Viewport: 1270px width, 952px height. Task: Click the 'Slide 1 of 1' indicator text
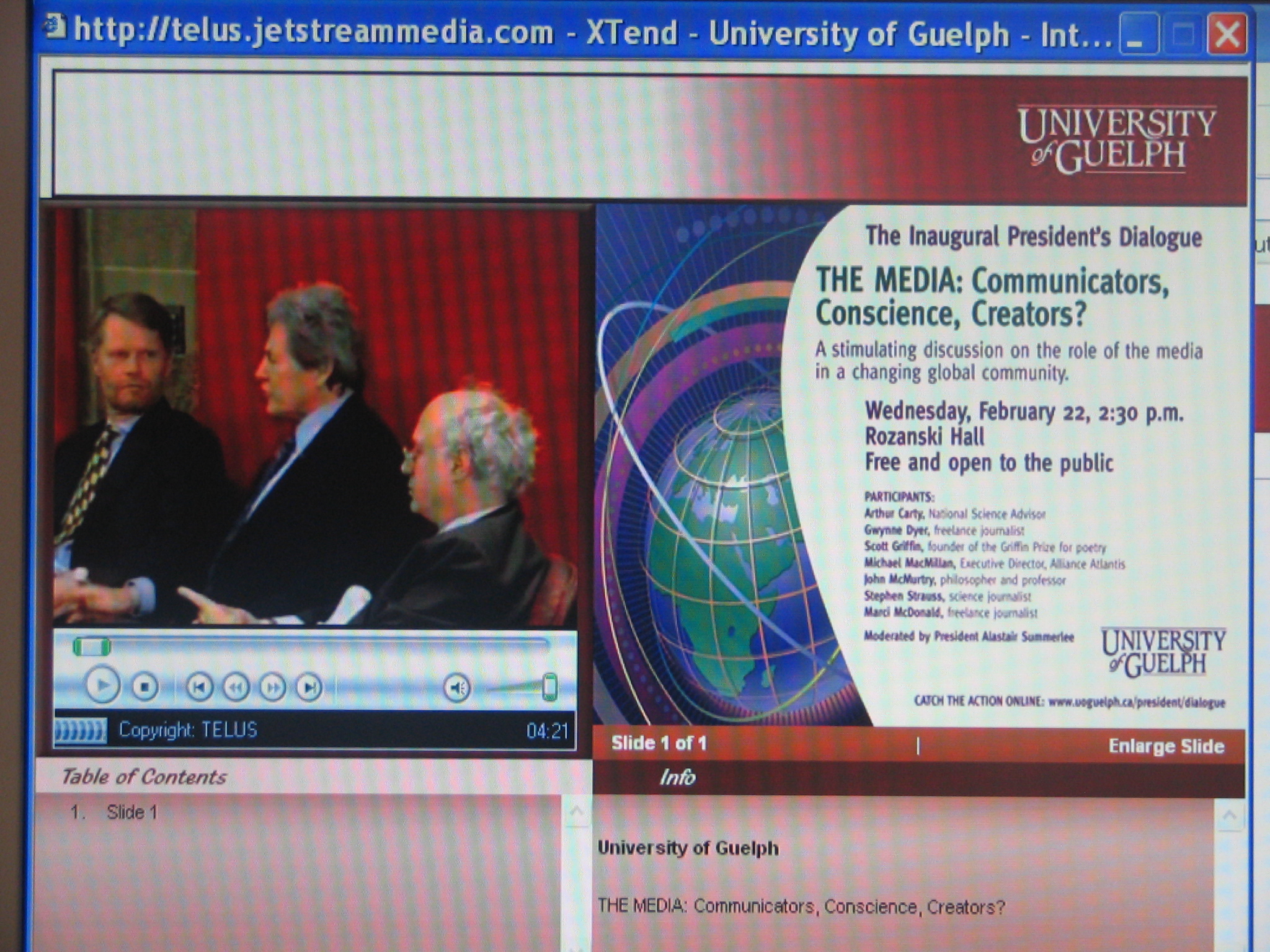tap(659, 743)
